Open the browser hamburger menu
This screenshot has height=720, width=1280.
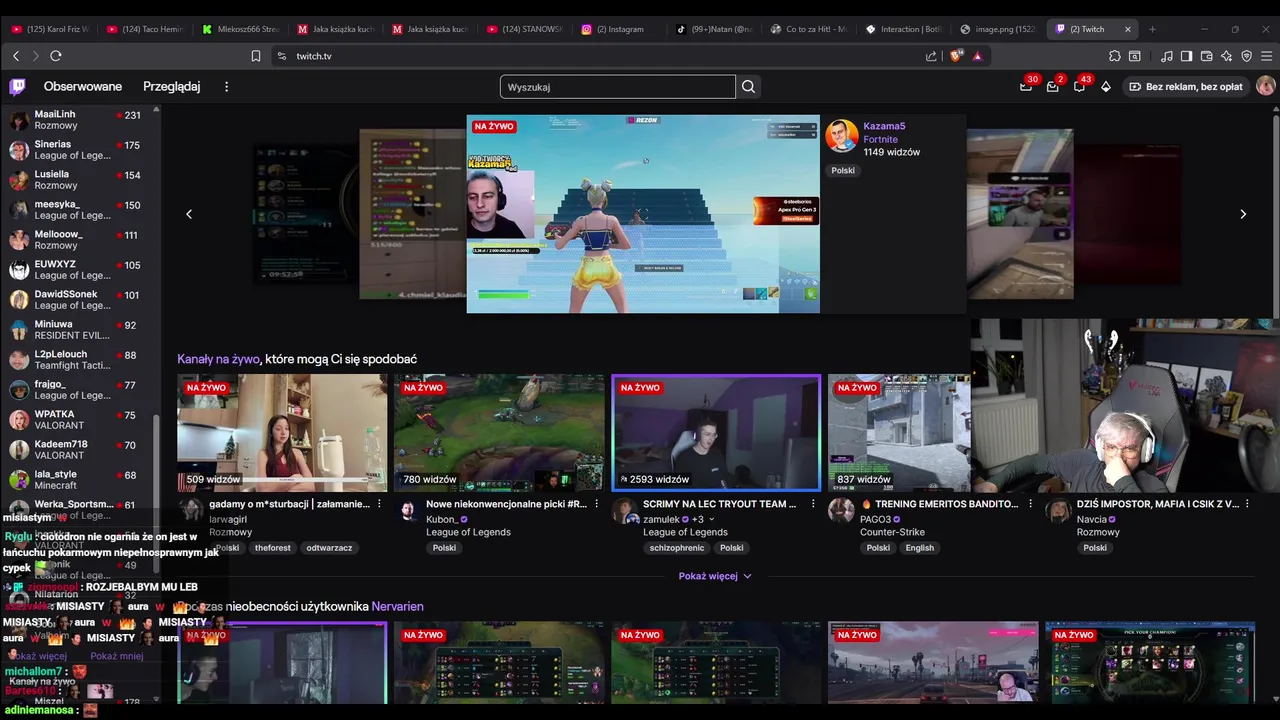coord(1267,56)
